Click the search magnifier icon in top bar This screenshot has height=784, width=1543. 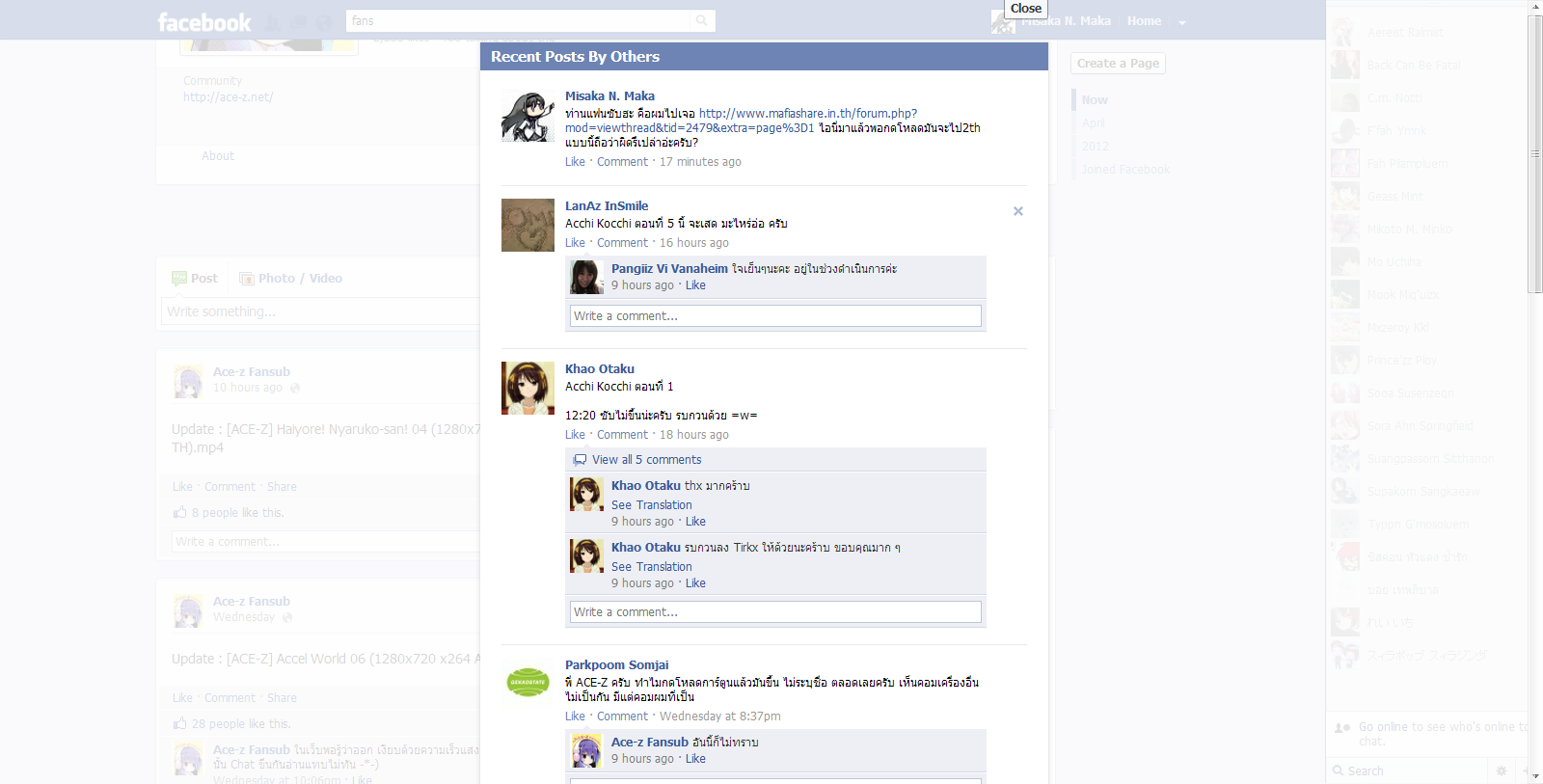(701, 20)
